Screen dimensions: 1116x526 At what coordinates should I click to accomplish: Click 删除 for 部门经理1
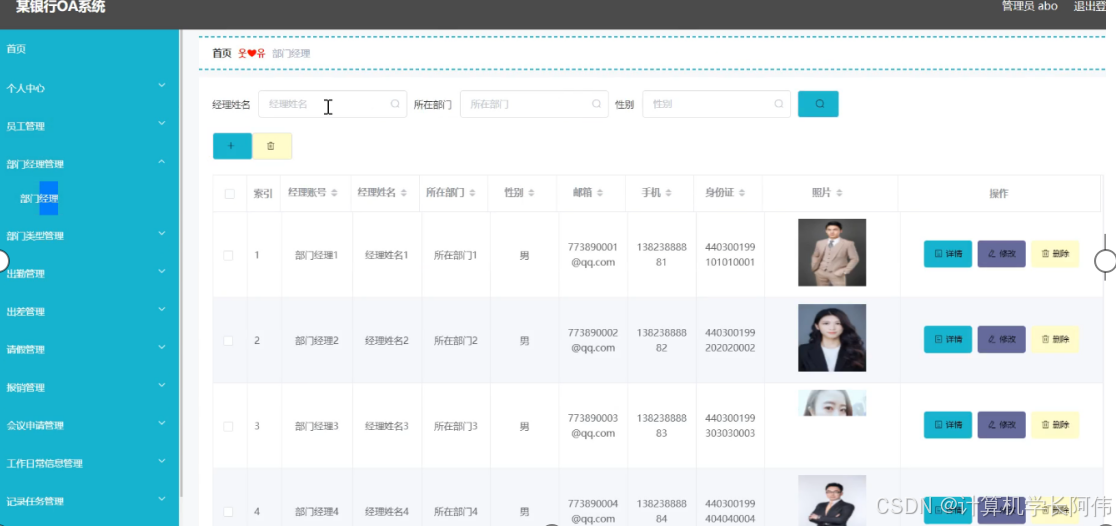1055,254
